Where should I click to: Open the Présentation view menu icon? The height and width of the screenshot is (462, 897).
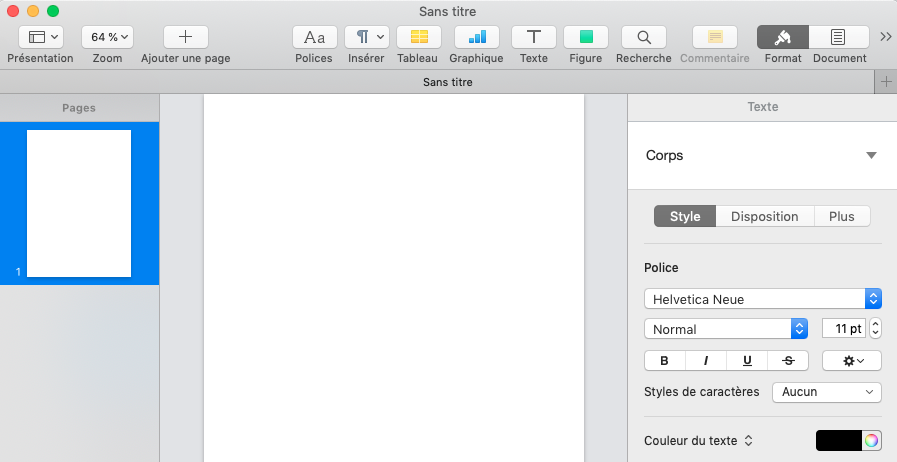40,37
